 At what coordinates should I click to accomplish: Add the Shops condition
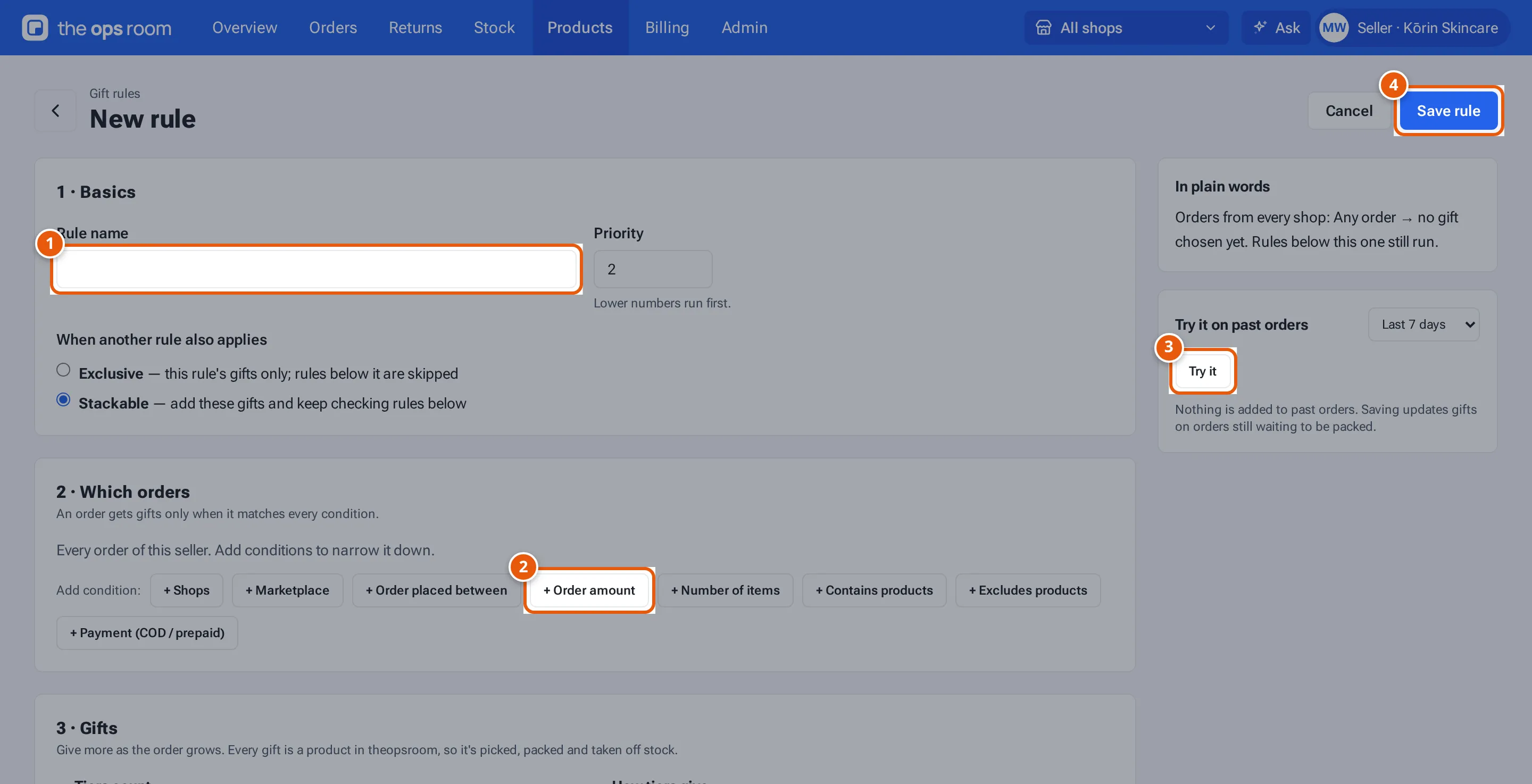(x=186, y=590)
